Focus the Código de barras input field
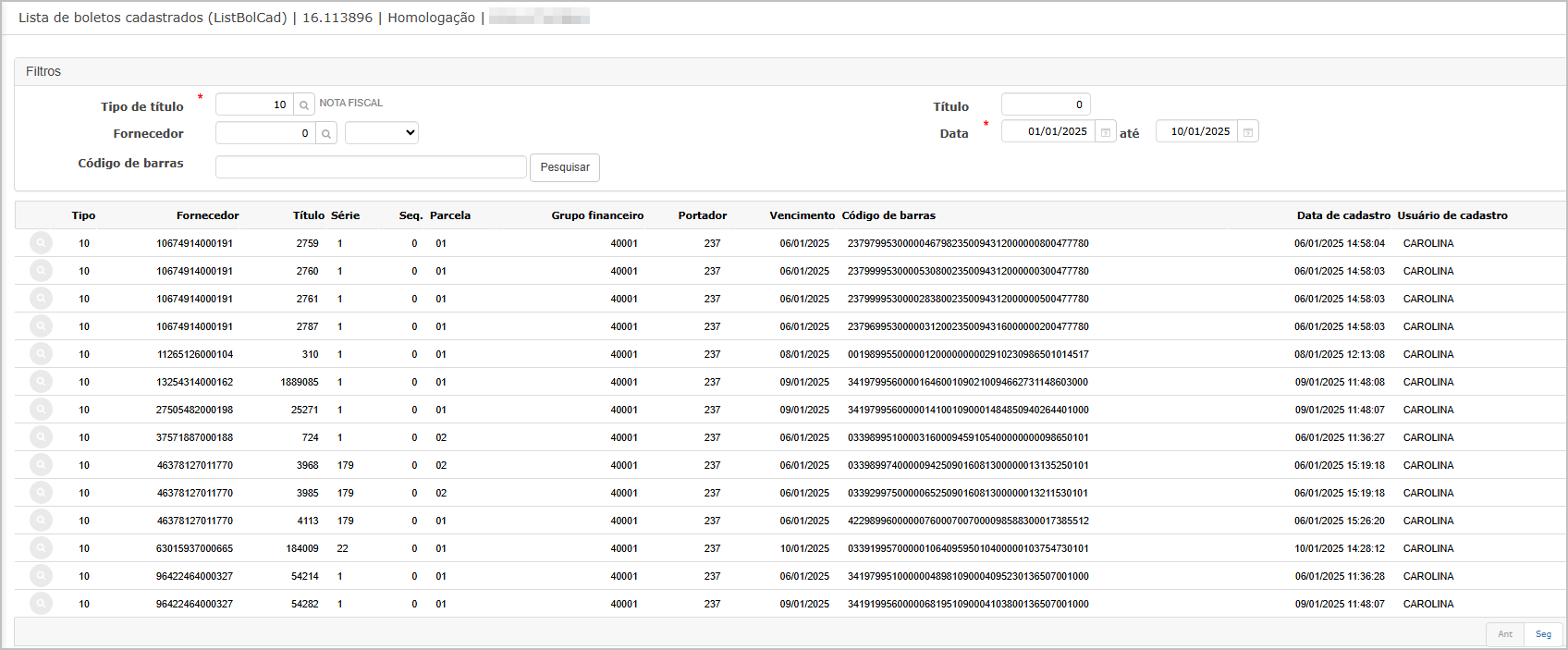The image size is (1568, 650). click(371, 166)
